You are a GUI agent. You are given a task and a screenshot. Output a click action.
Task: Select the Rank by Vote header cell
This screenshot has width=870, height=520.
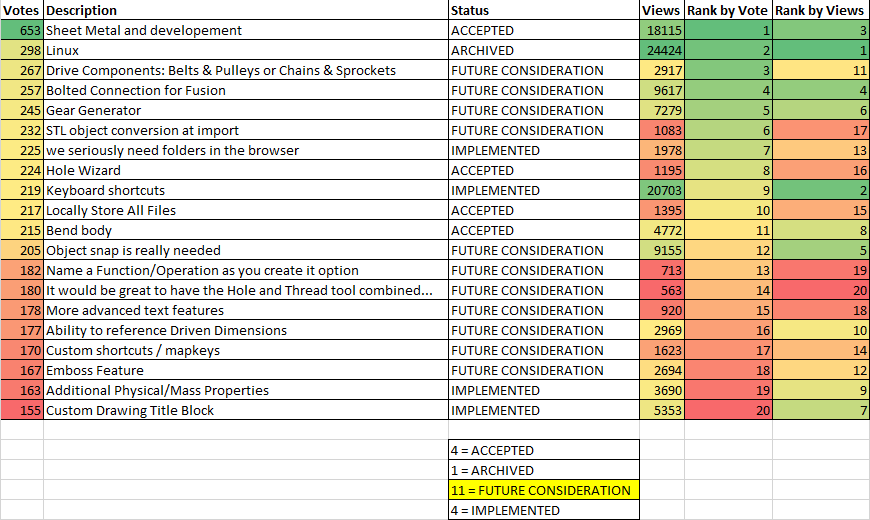(728, 10)
